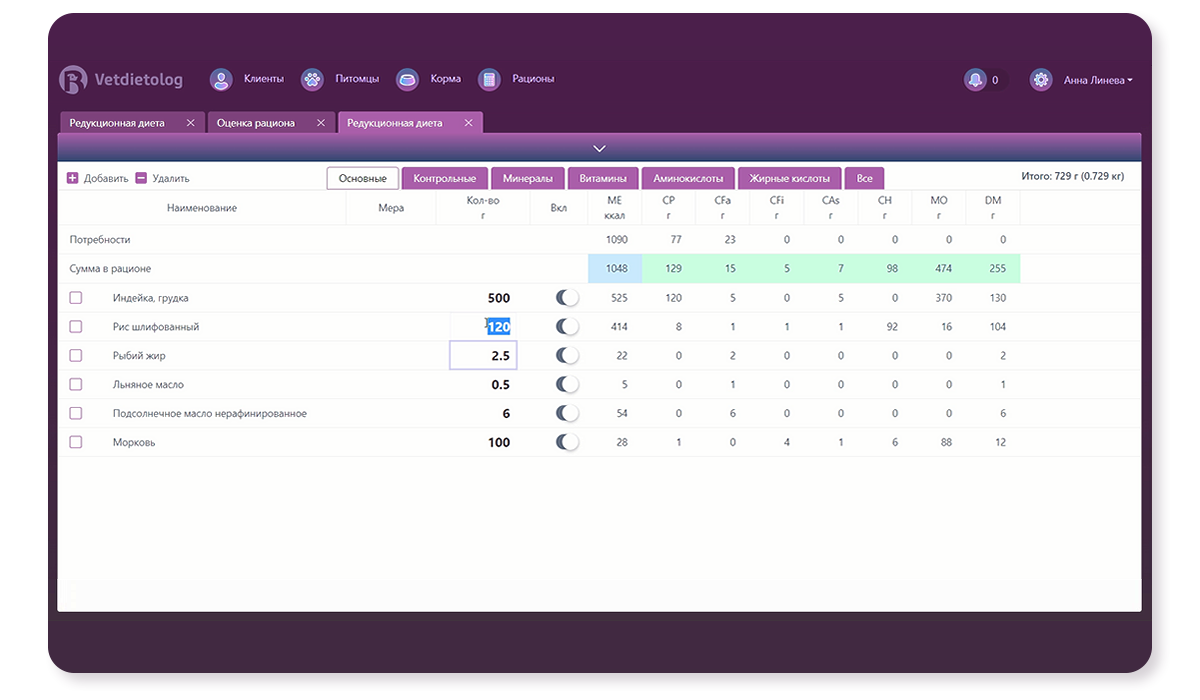Click the notifications bell icon

(975, 80)
